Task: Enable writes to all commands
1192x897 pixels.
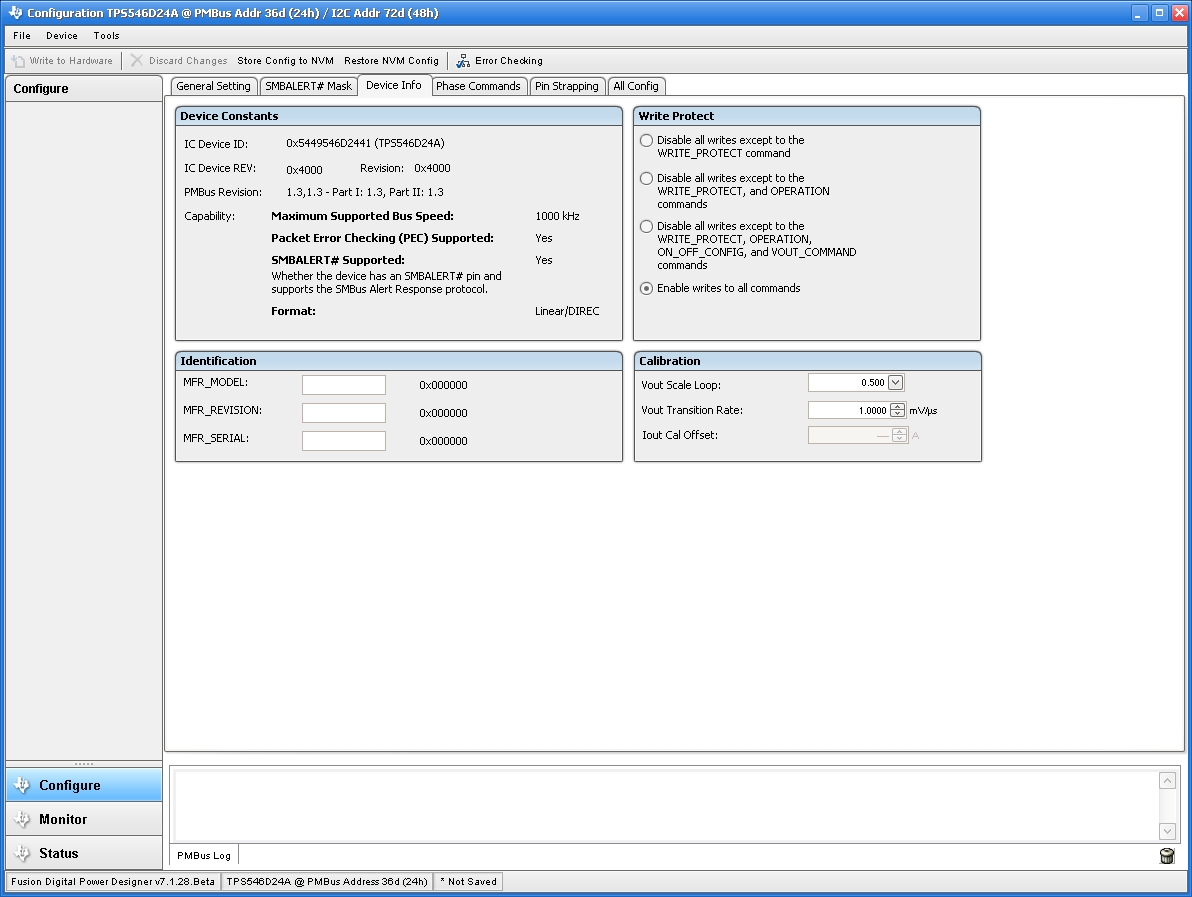Action: [646, 288]
